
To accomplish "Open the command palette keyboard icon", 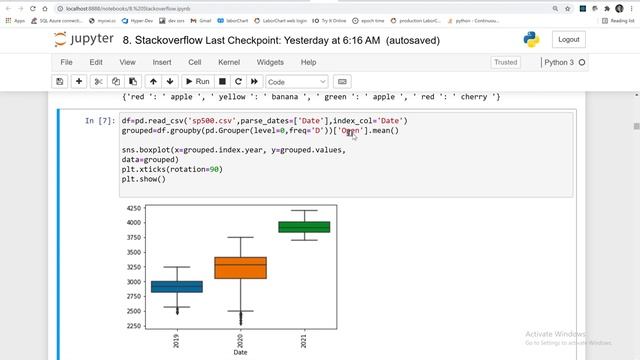I will coord(342,82).
